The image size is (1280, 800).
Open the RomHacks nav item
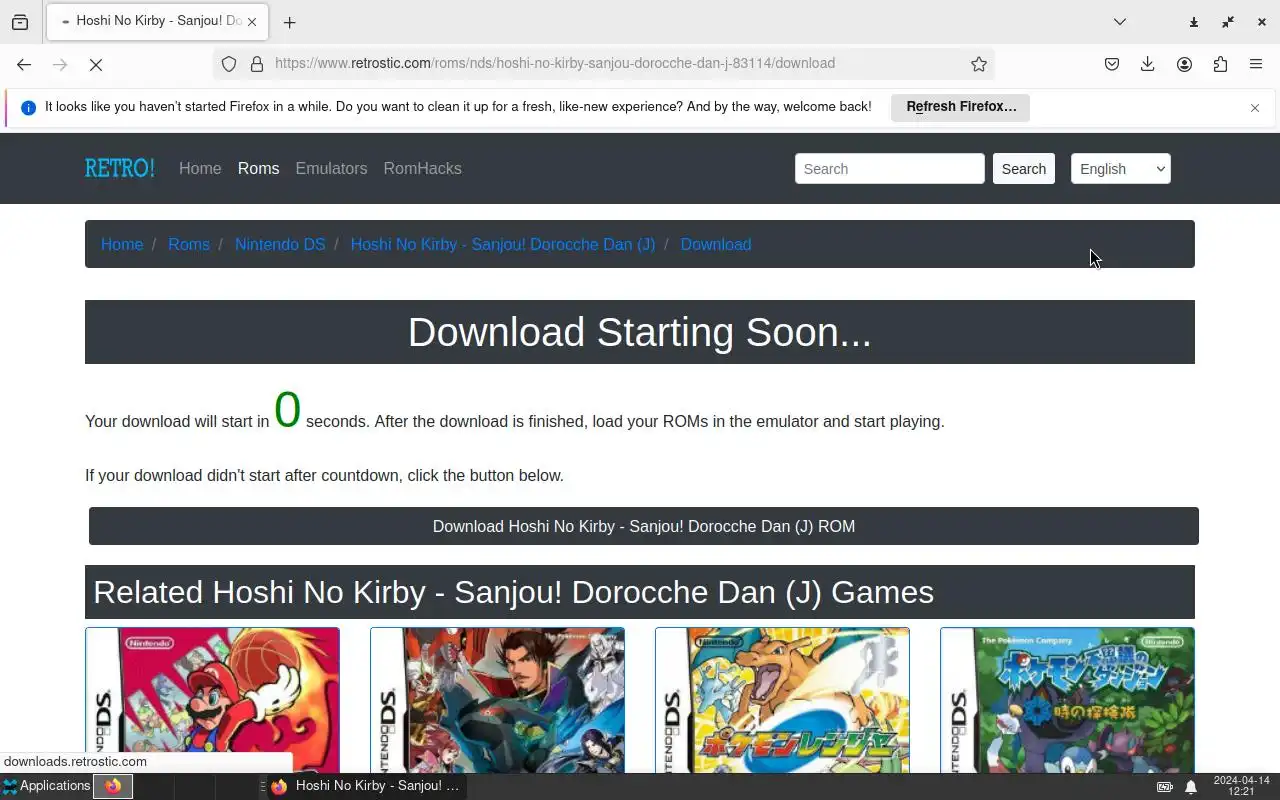422,168
